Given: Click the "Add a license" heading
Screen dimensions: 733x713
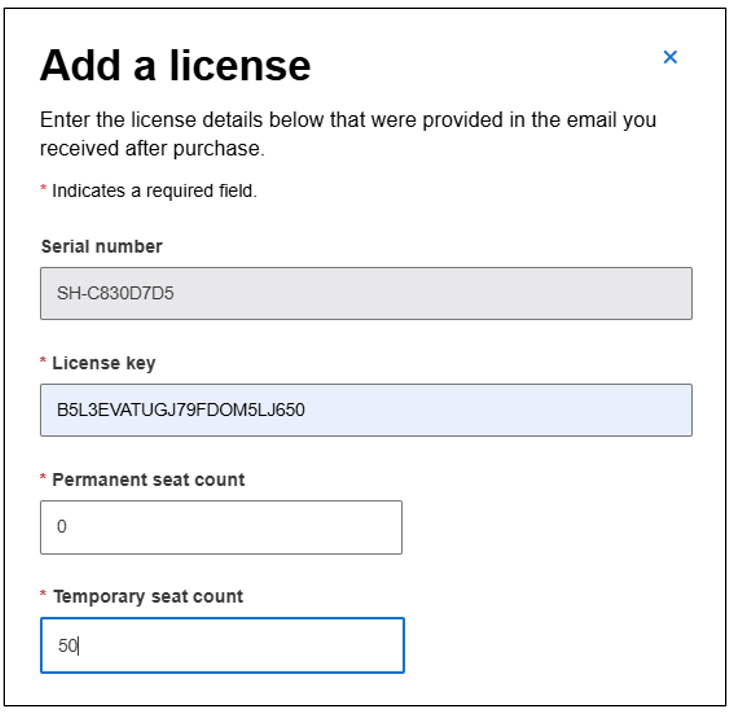Looking at the screenshot, I should pos(175,66).
